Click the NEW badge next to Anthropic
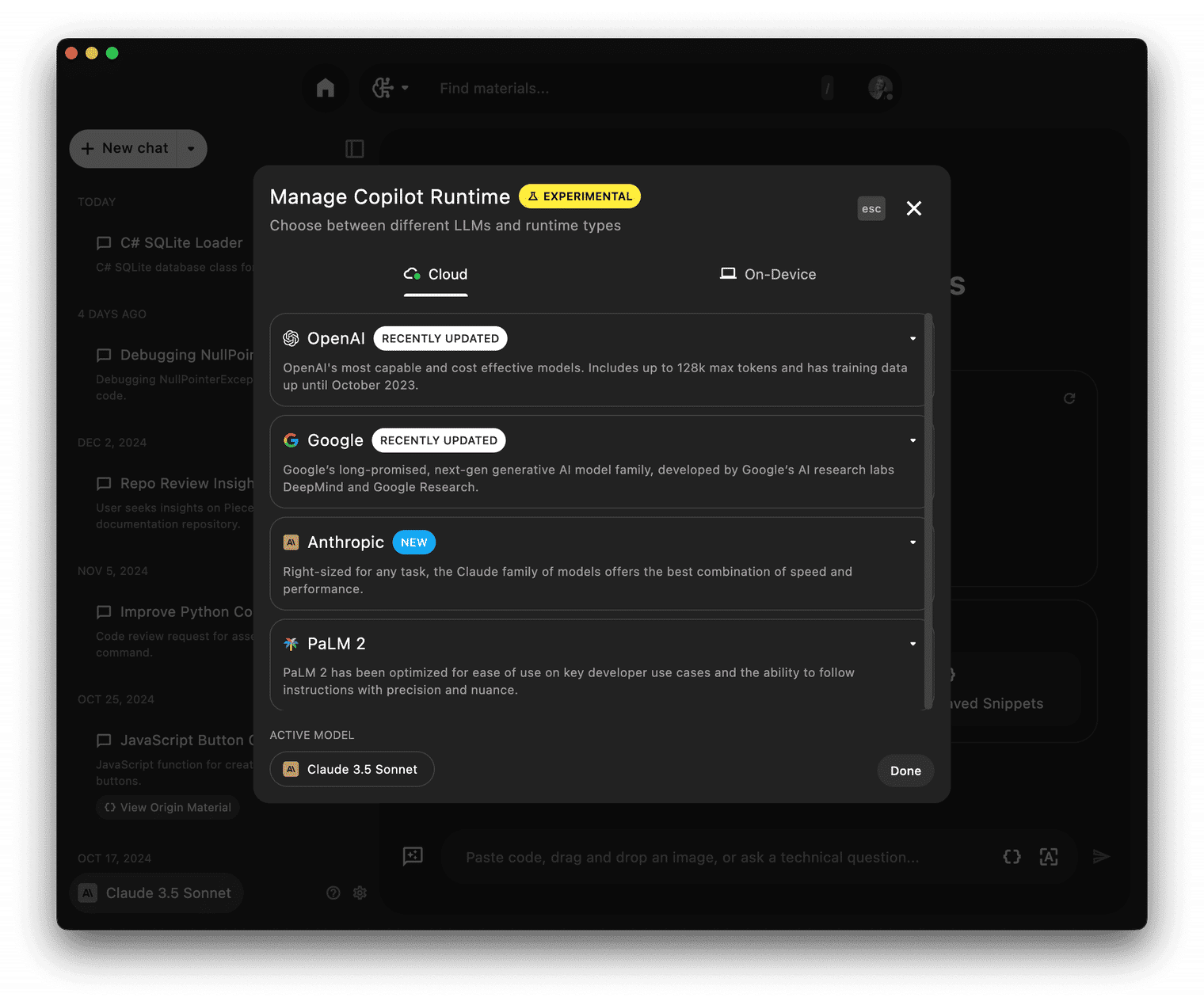1204x1005 pixels. pos(413,542)
